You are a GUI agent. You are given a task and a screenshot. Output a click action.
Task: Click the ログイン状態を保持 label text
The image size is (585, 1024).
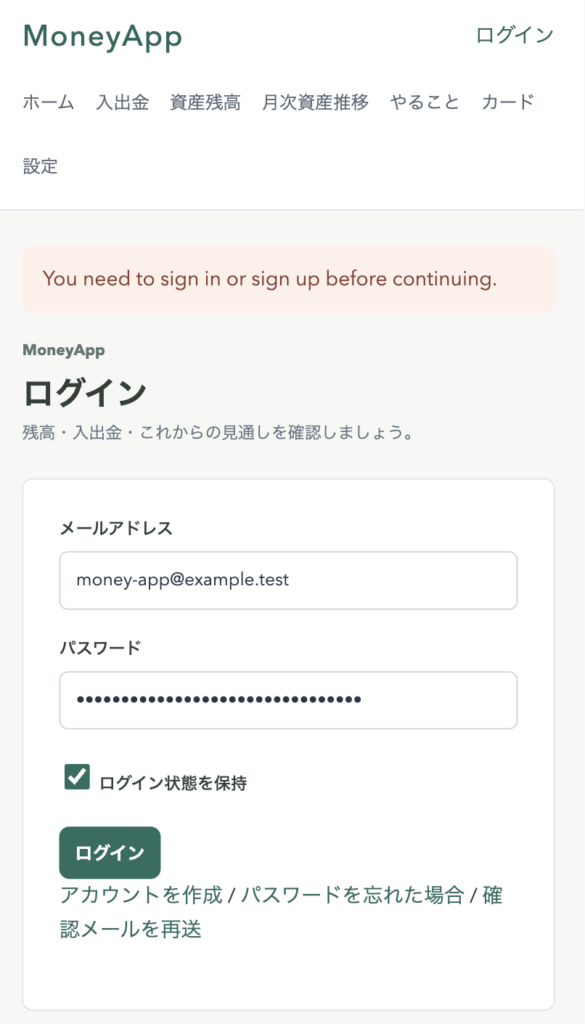(173, 782)
